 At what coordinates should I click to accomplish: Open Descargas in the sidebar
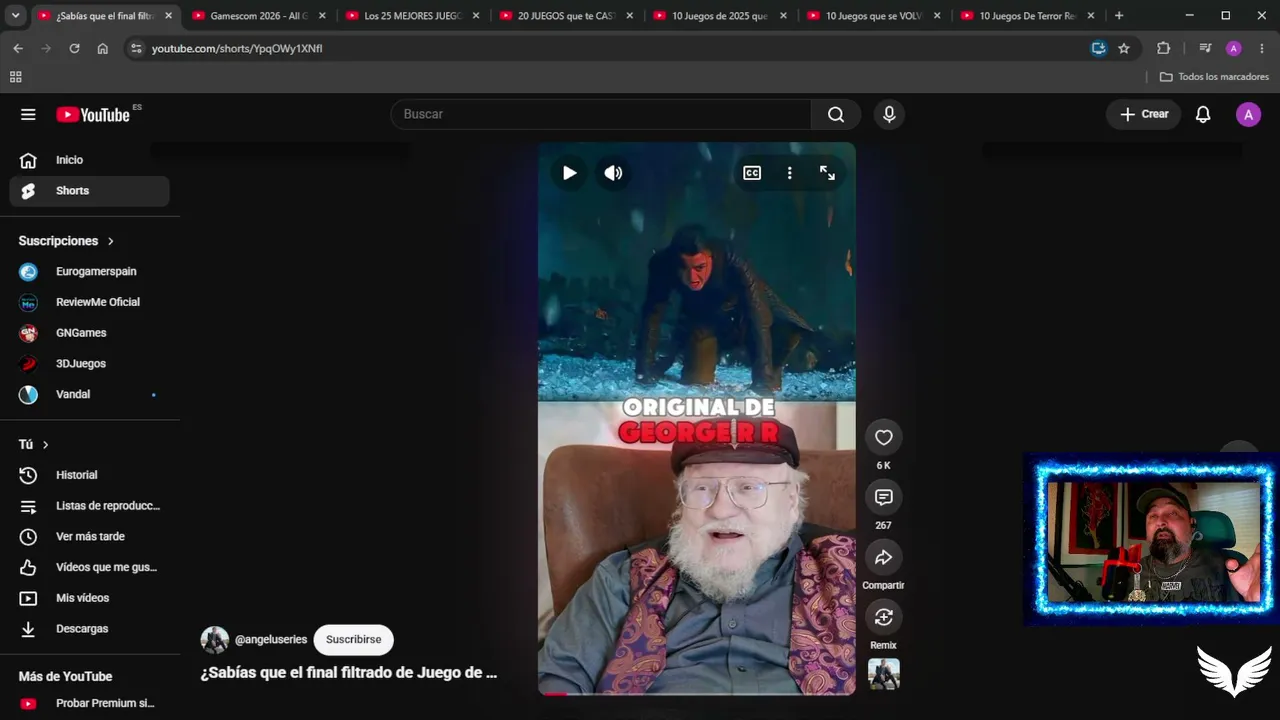pos(90,629)
